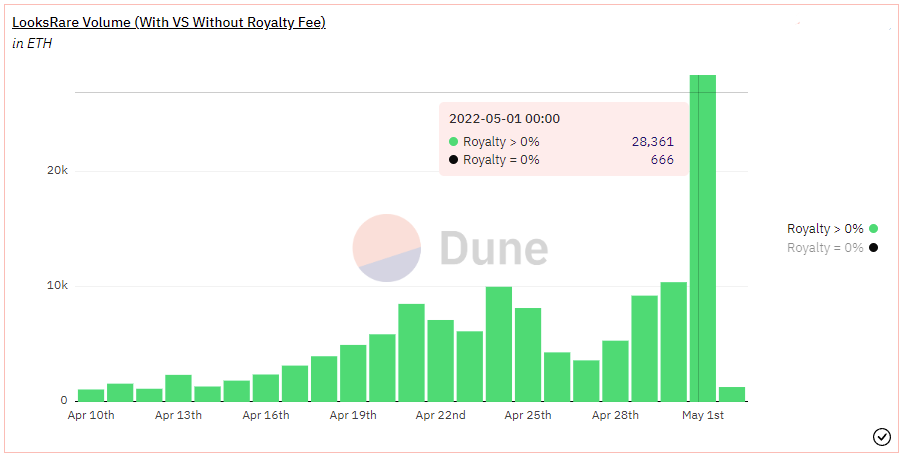905x457 pixels.
Task: Toggle the Royalty = 0% legend series
Action: (832, 248)
